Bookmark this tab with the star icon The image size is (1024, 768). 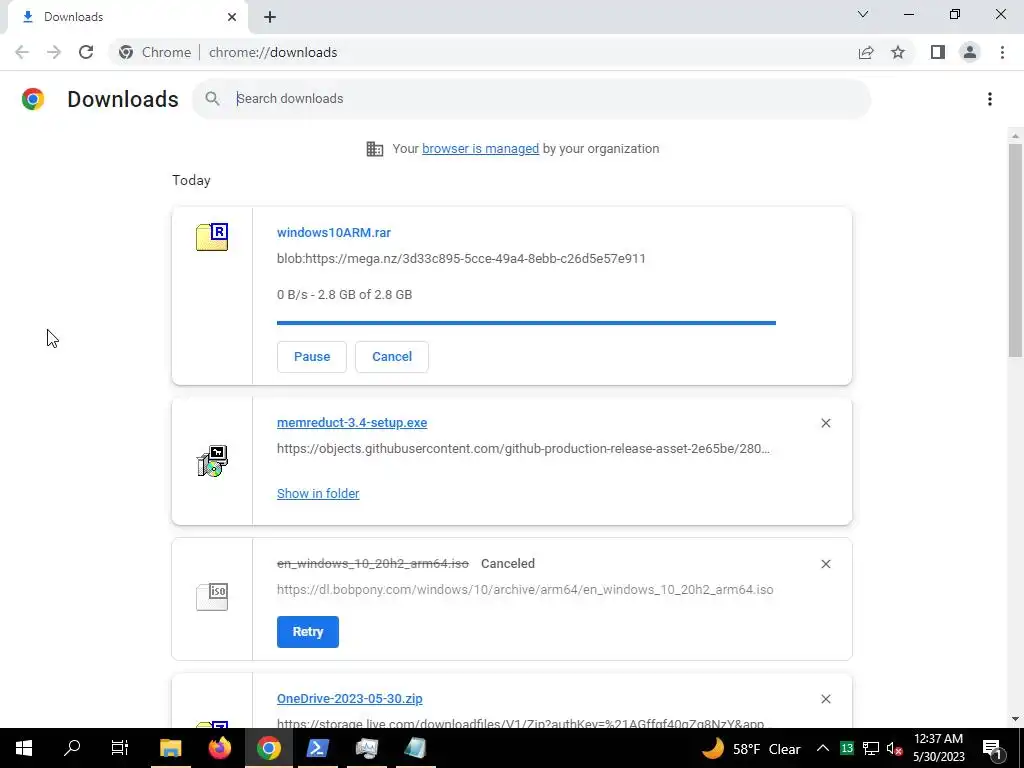pos(898,52)
